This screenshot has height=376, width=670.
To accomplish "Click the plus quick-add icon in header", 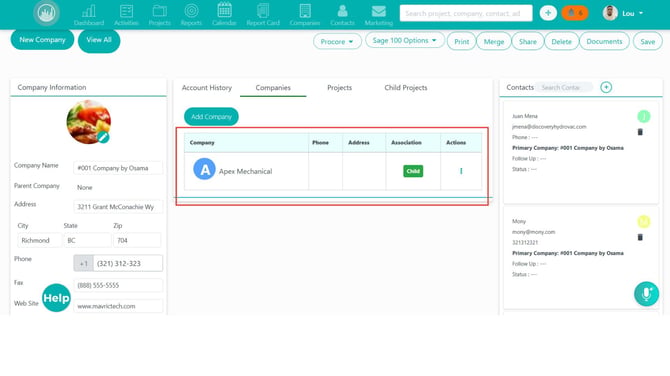I will pyautogui.click(x=548, y=13).
